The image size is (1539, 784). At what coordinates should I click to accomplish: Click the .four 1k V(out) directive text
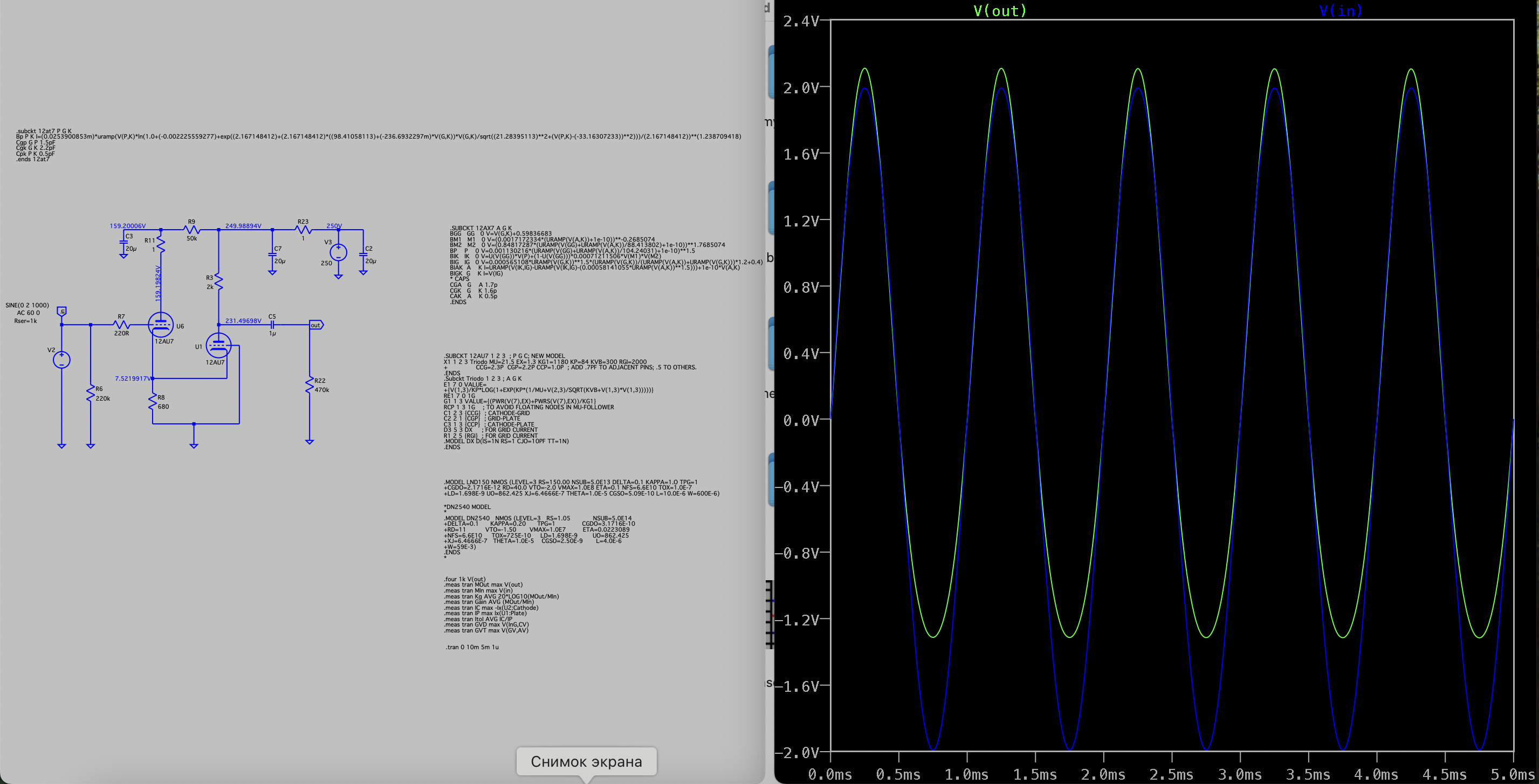pos(465,579)
